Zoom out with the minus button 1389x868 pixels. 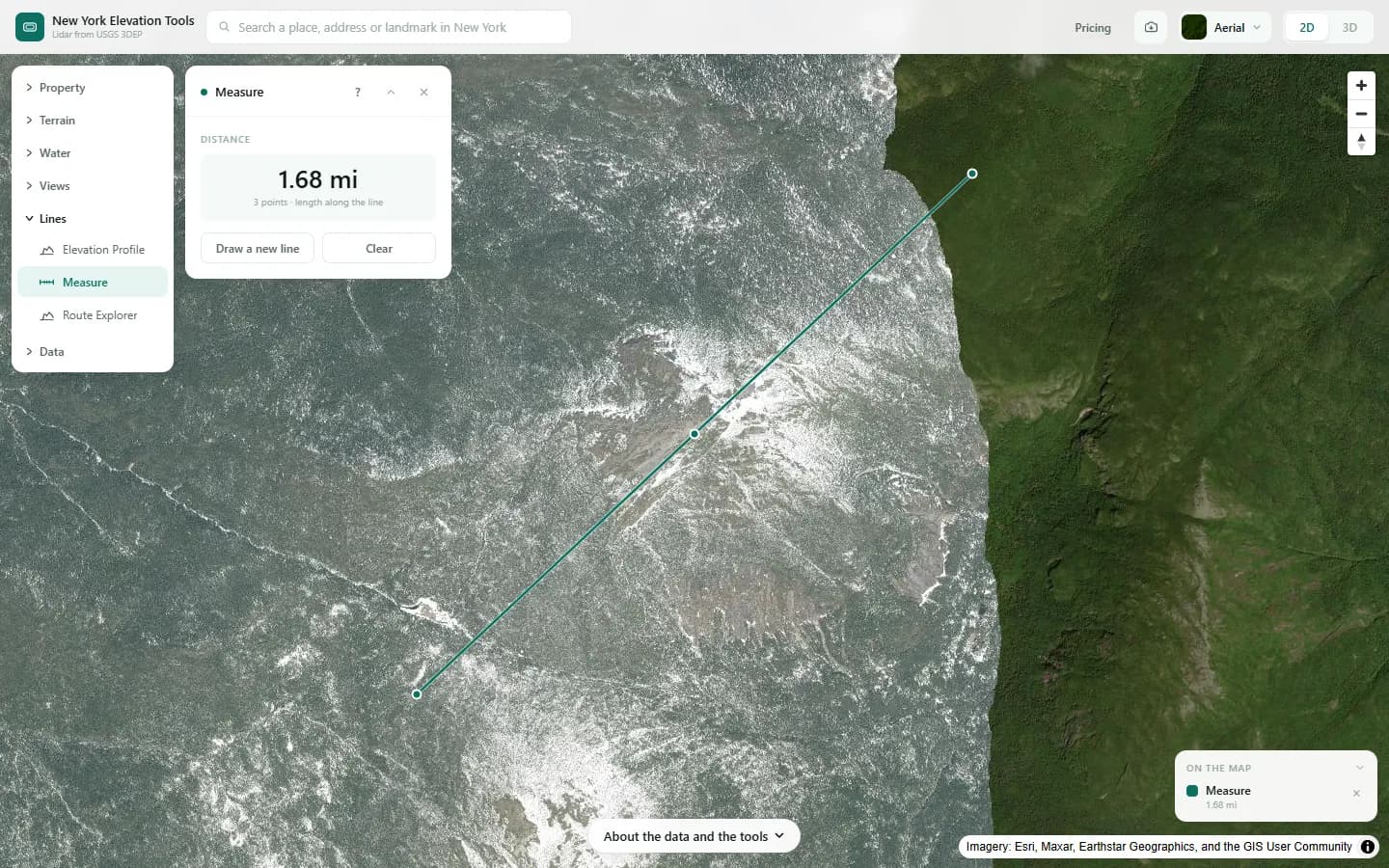coord(1361,114)
